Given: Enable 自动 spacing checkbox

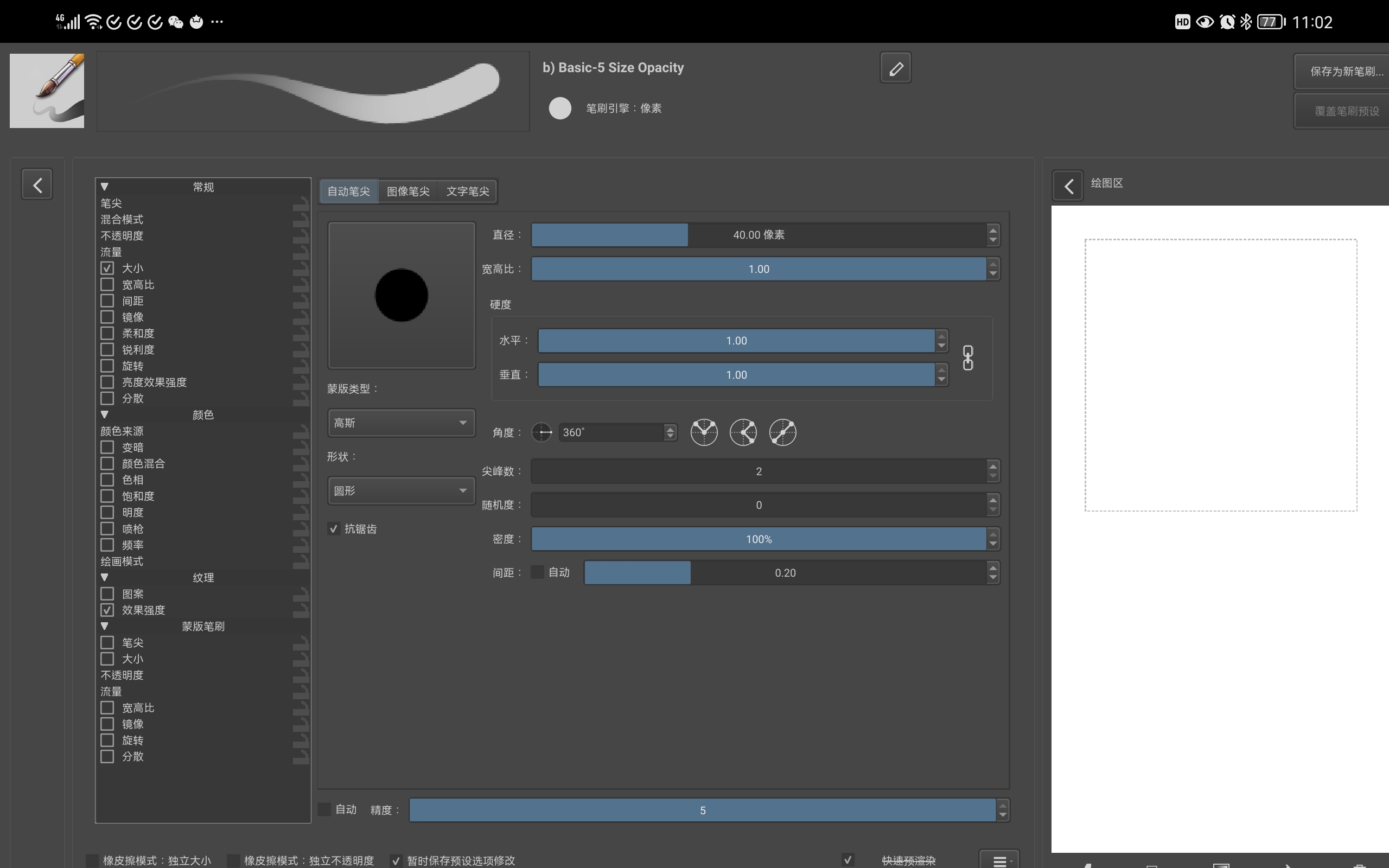Looking at the screenshot, I should point(537,572).
